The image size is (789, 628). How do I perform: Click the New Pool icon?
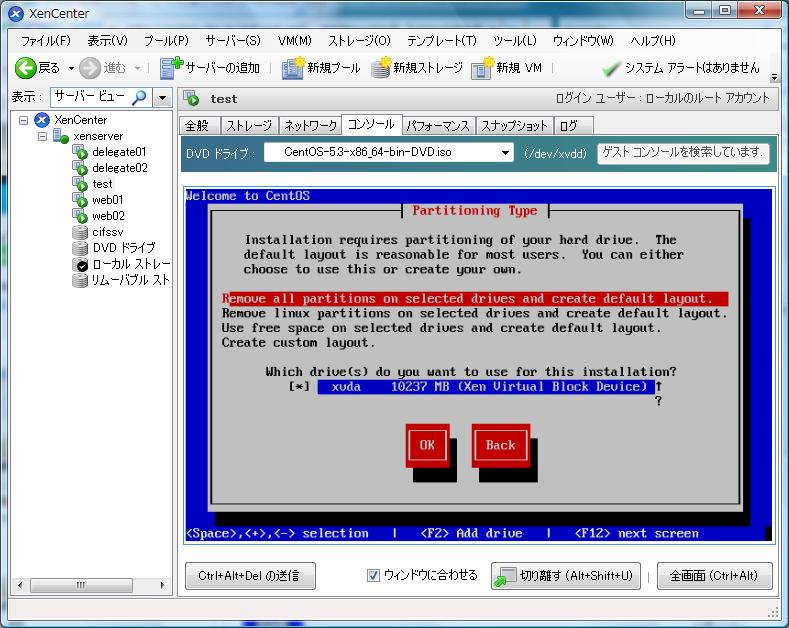(293, 68)
